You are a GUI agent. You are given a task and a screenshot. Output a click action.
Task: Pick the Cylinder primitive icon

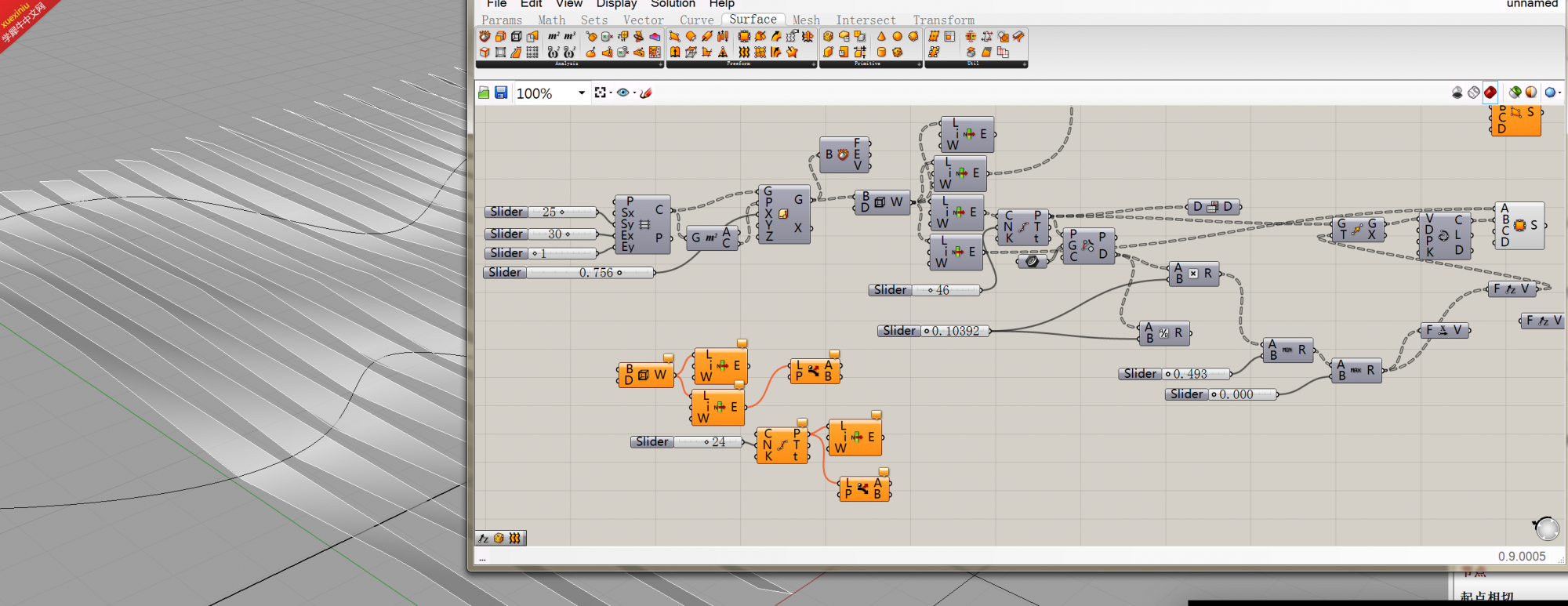coord(881,53)
